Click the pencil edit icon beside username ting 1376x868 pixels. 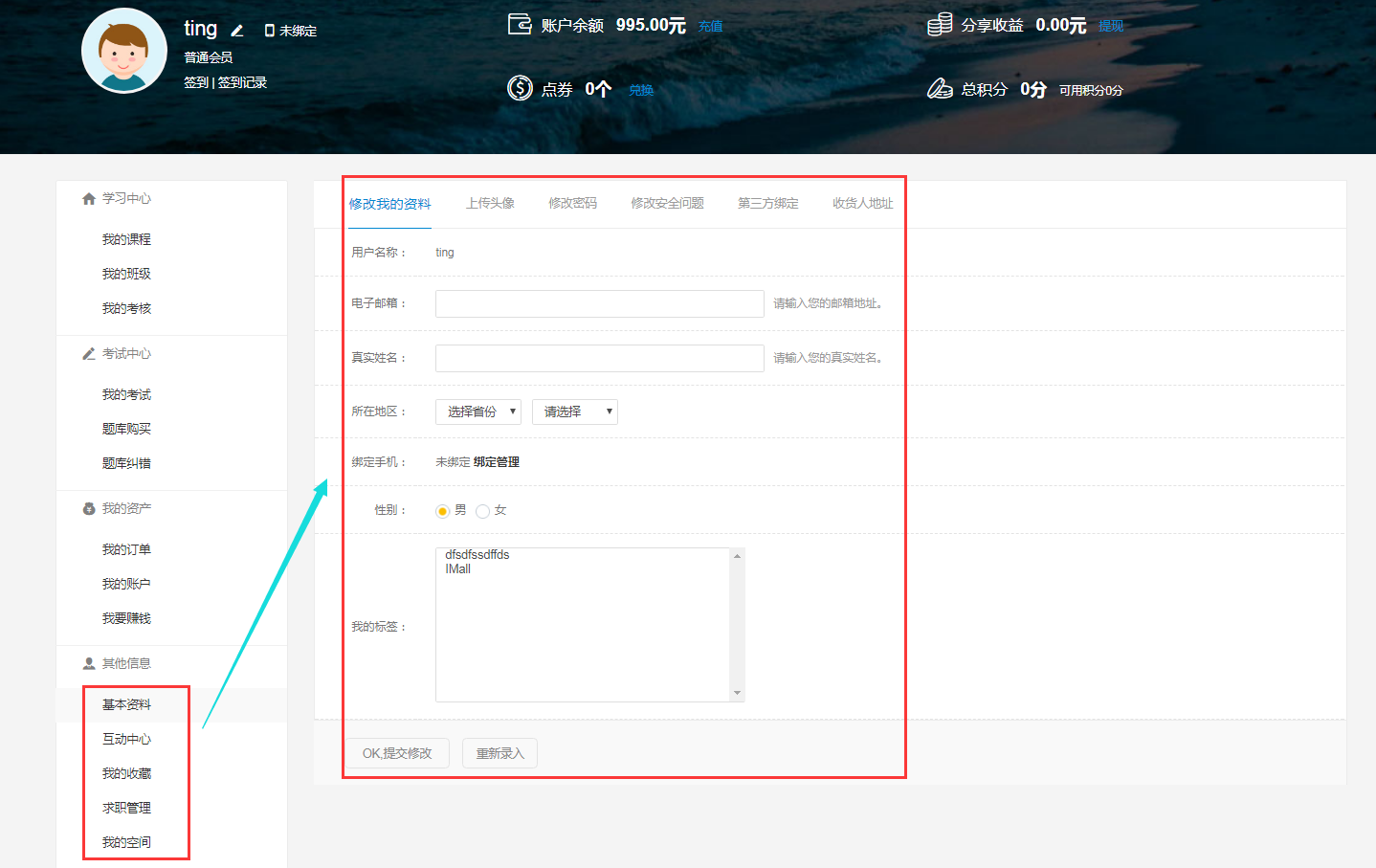237,31
